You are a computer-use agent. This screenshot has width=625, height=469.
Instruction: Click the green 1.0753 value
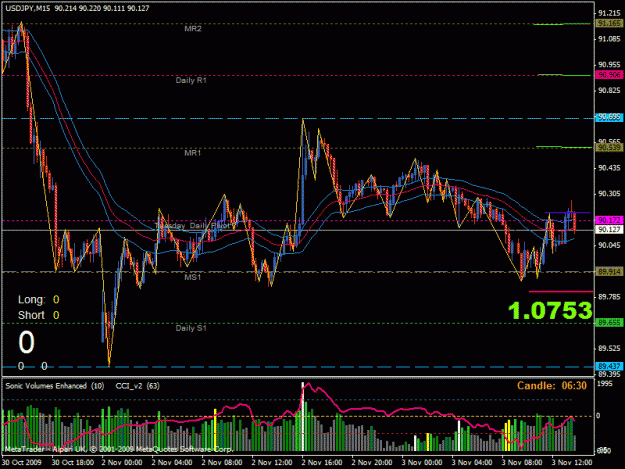550,311
